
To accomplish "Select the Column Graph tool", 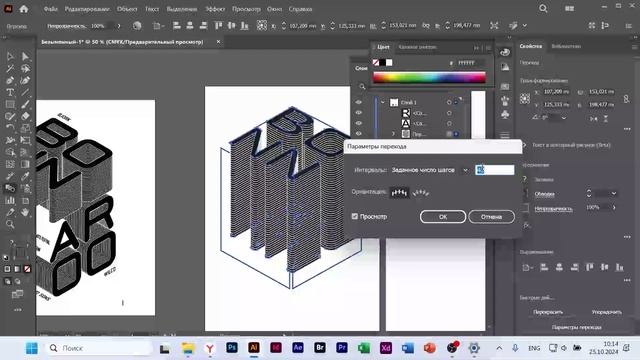I will coord(10,200).
